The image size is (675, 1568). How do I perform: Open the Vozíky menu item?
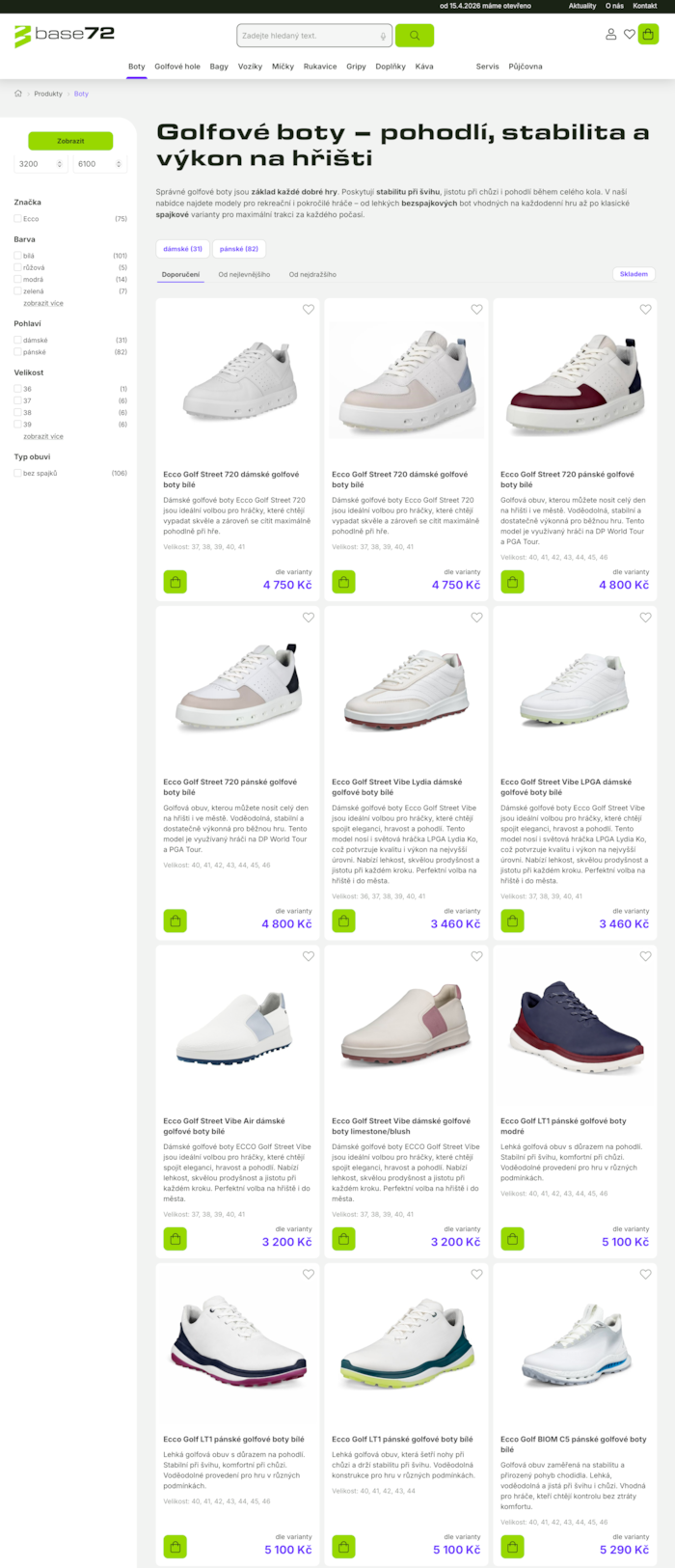pyautogui.click(x=250, y=67)
